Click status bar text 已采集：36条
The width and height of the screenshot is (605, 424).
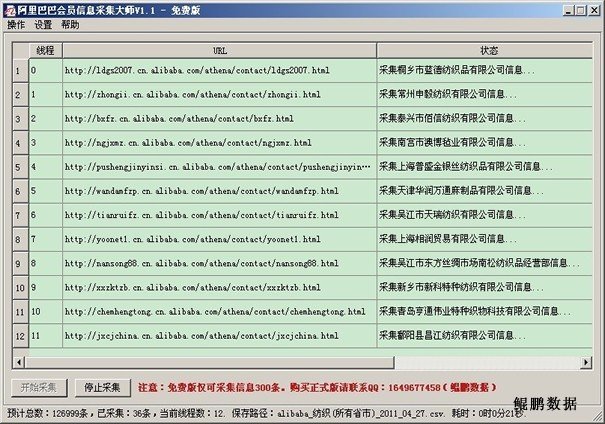(x=123, y=414)
